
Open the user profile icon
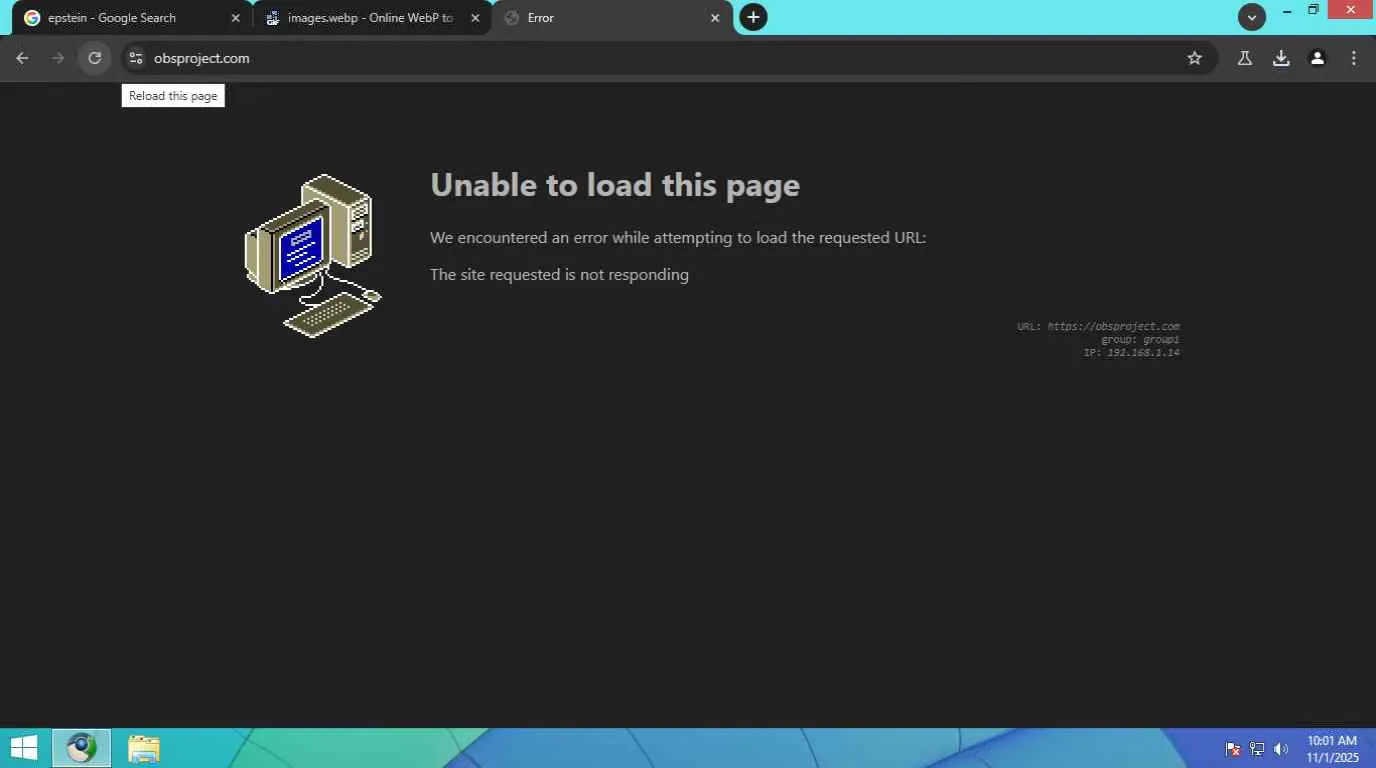point(1317,58)
